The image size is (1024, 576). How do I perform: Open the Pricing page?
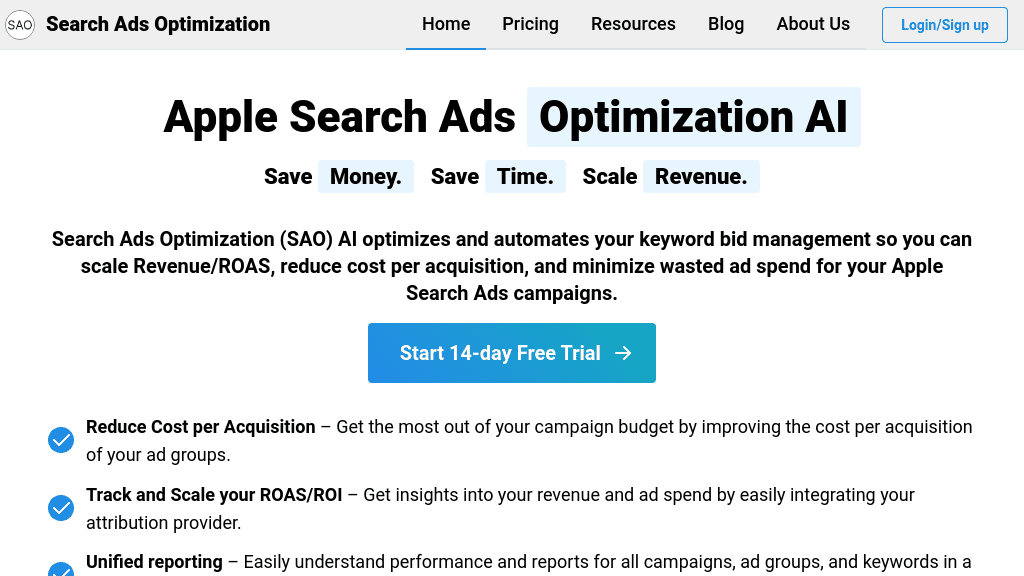(530, 24)
